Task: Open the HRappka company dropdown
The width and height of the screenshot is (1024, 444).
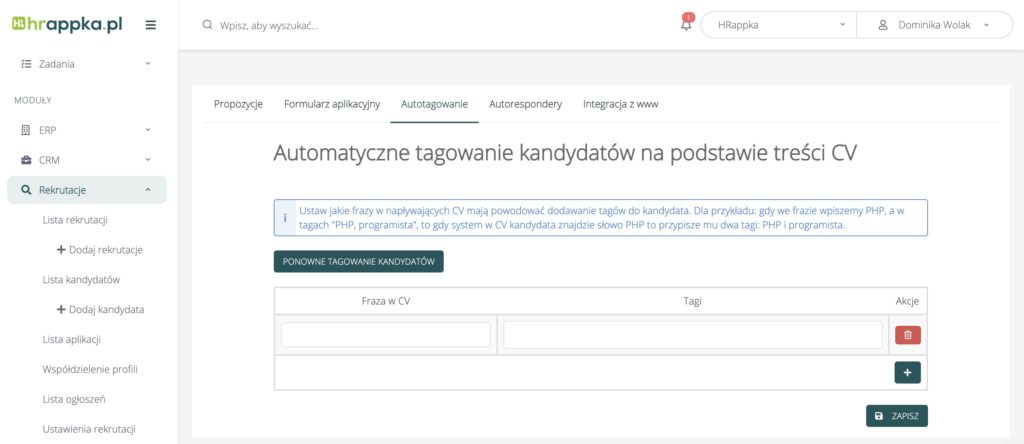Action: (x=778, y=25)
